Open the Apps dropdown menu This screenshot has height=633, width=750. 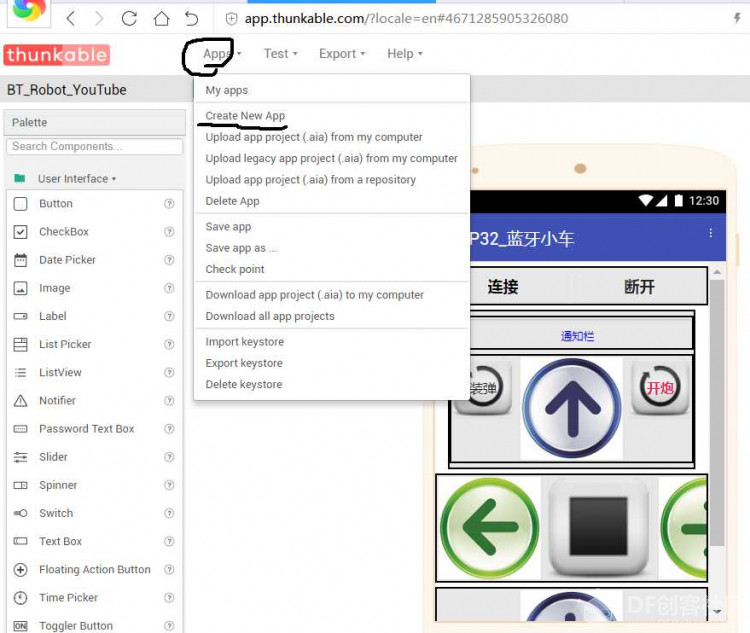click(222, 54)
